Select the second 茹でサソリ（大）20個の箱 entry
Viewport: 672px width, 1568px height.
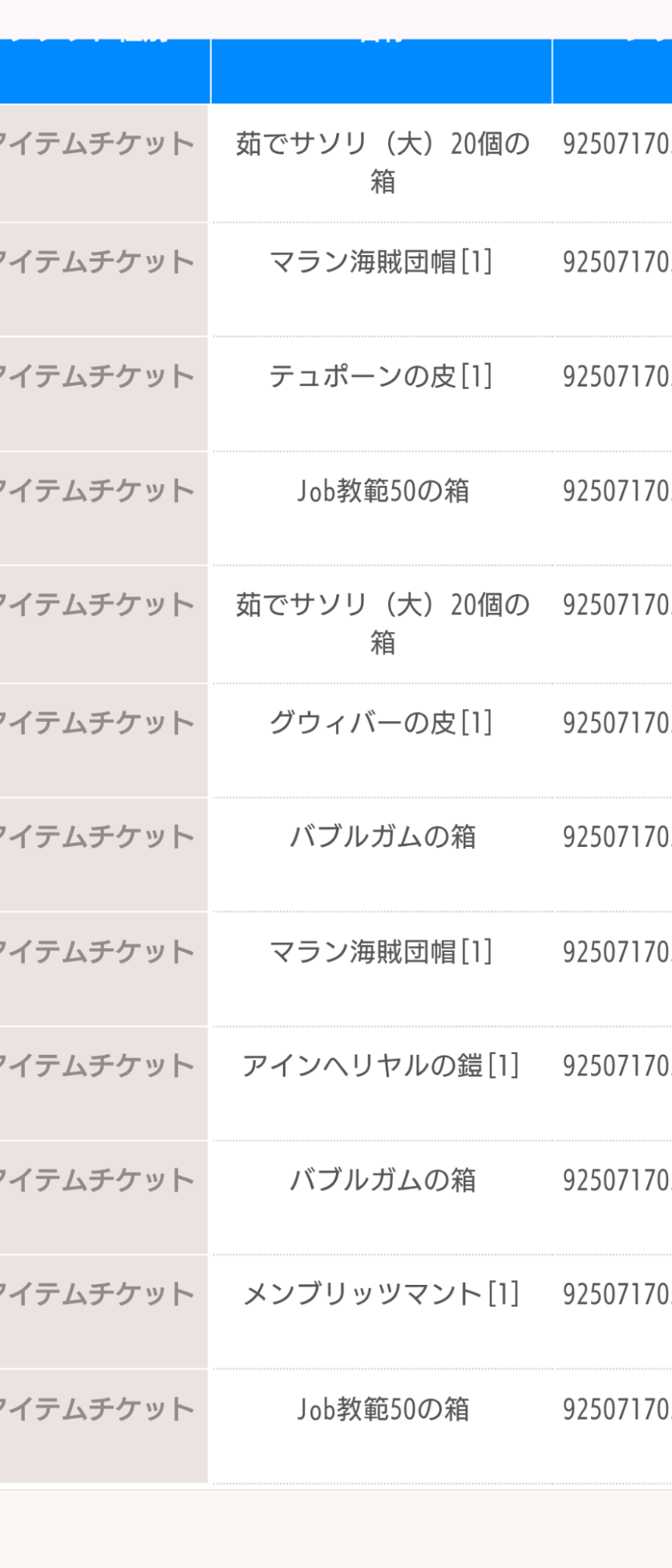click(383, 623)
